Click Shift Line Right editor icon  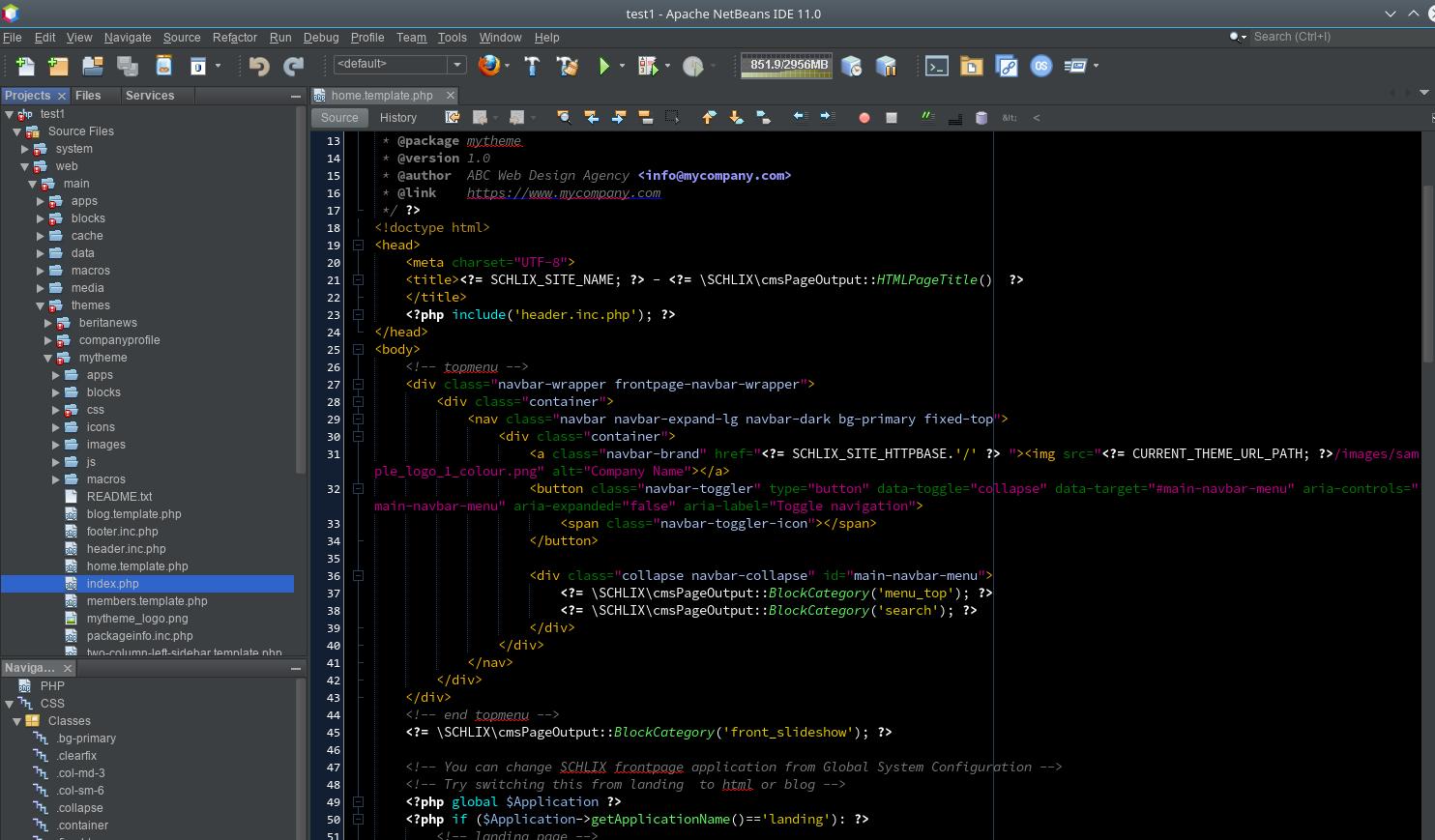point(827,117)
